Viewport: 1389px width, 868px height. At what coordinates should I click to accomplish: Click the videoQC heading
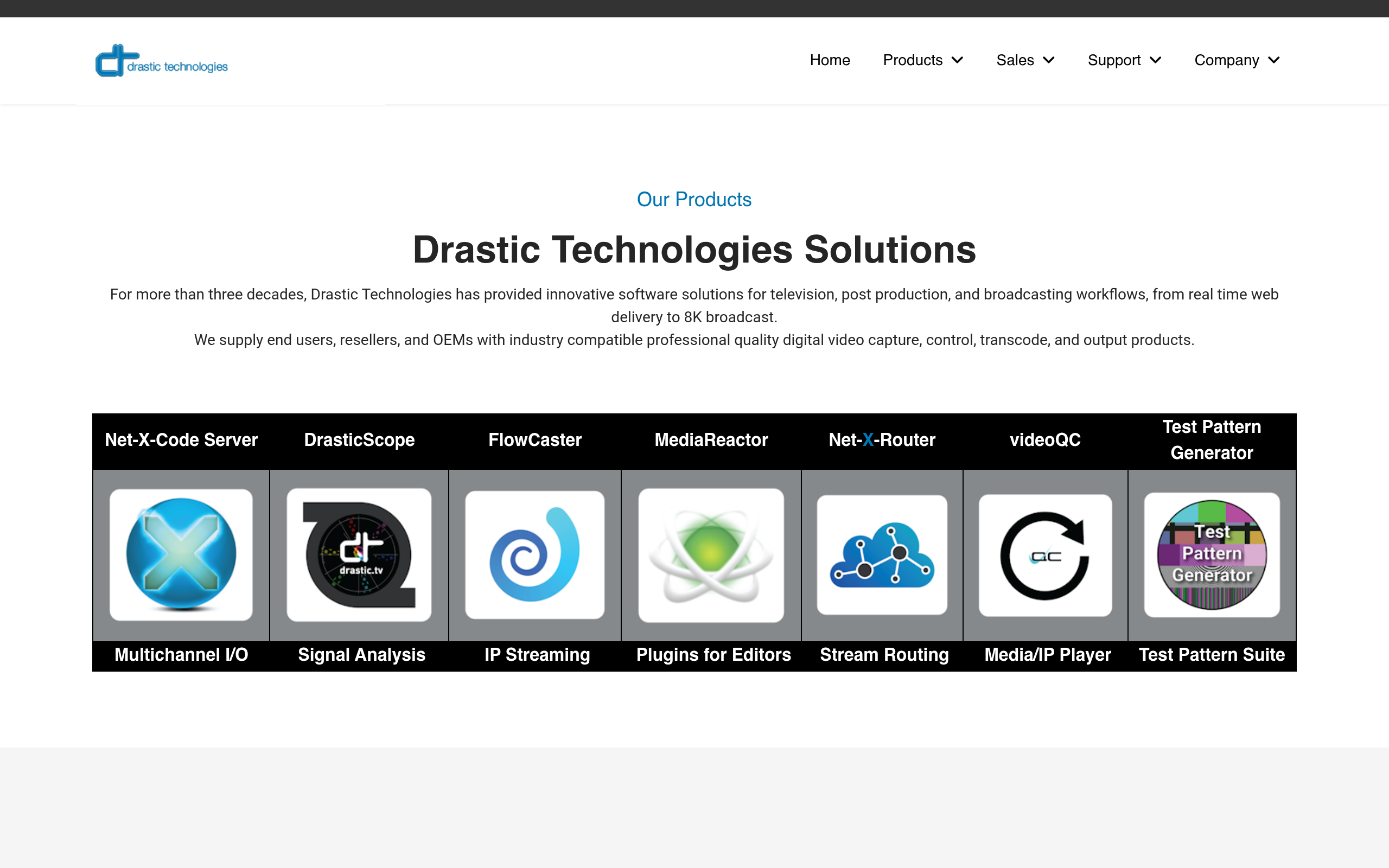(1045, 440)
